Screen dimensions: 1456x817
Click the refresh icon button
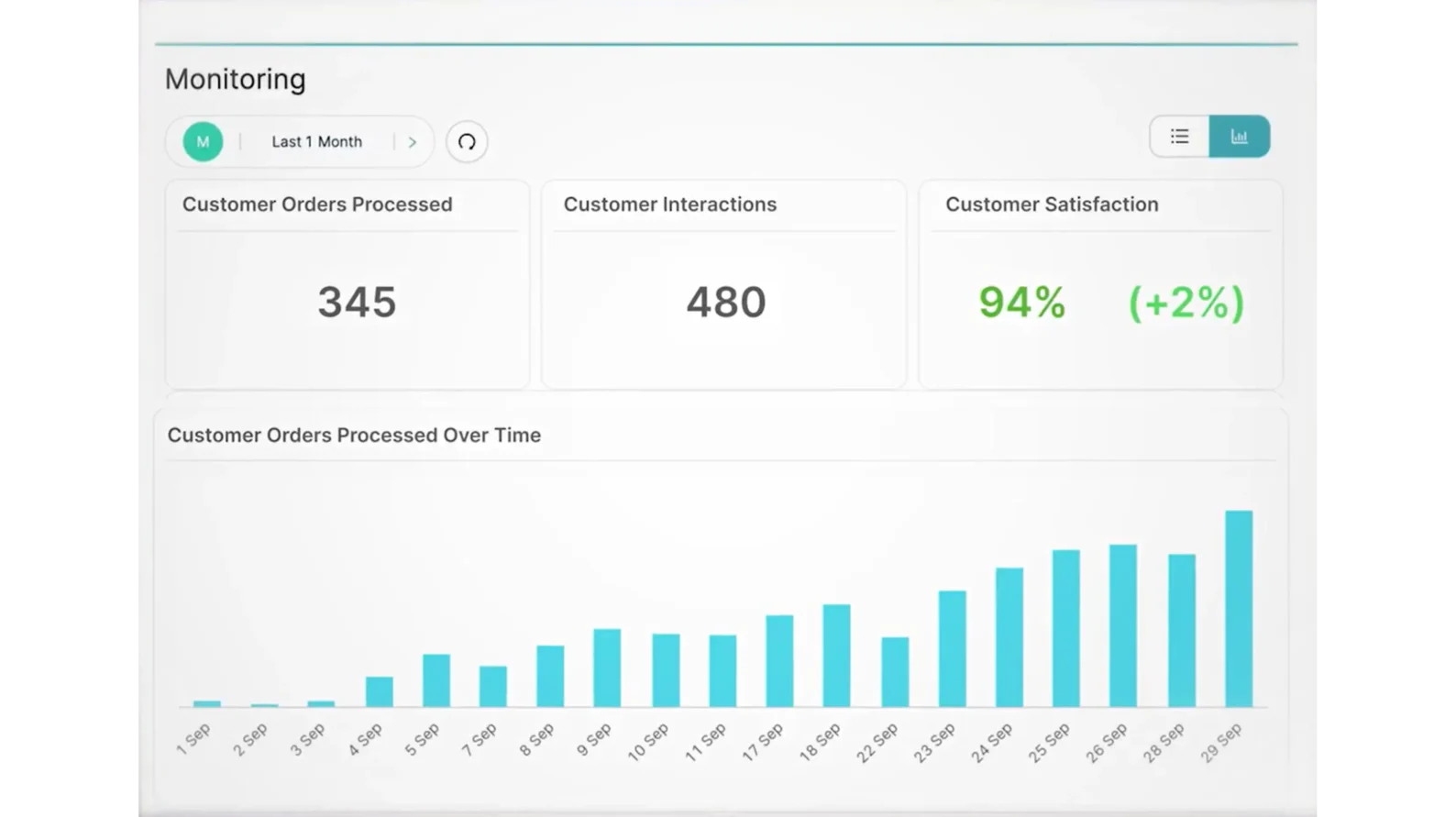(x=467, y=142)
